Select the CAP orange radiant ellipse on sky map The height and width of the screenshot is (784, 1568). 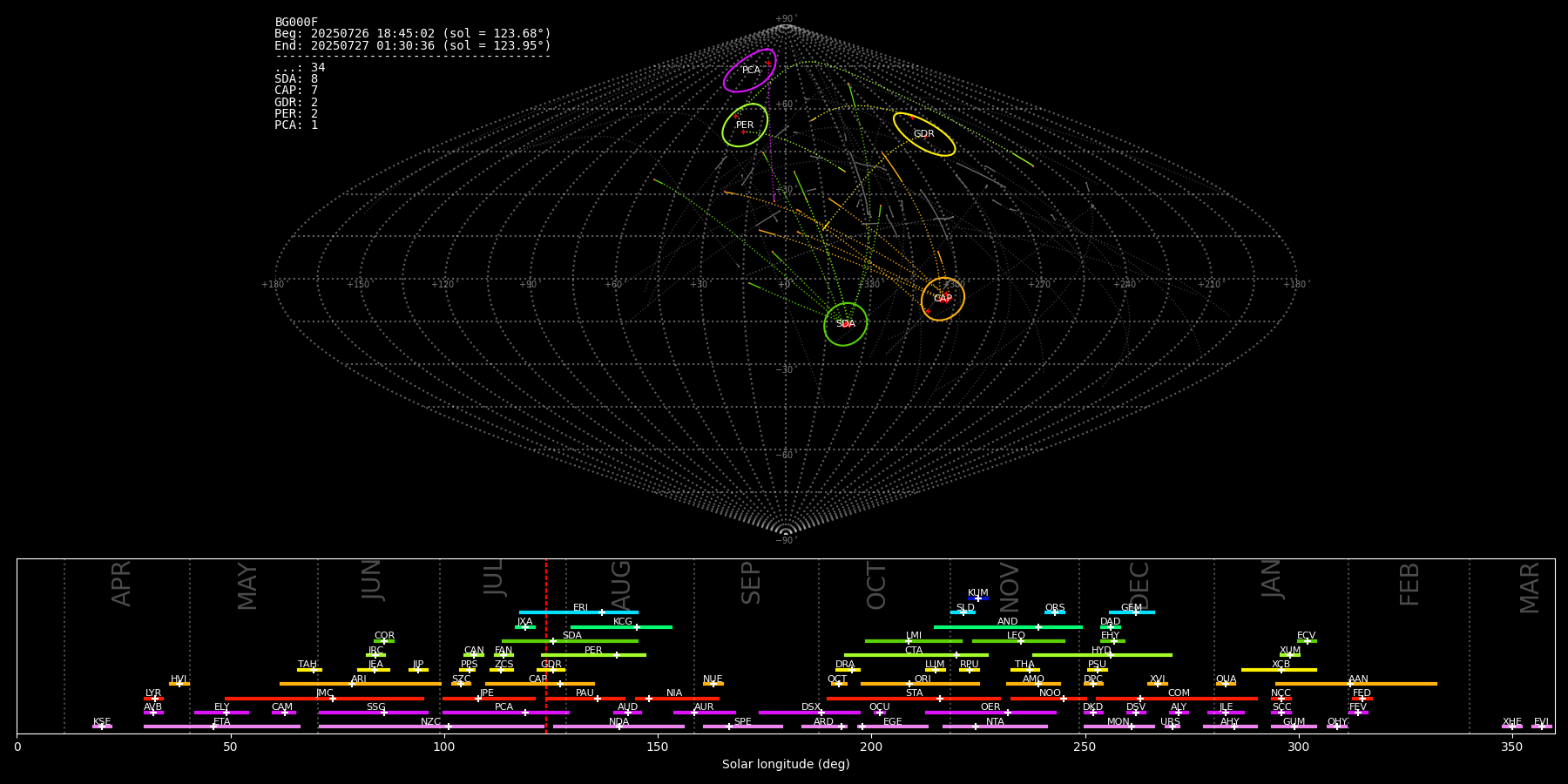click(943, 299)
